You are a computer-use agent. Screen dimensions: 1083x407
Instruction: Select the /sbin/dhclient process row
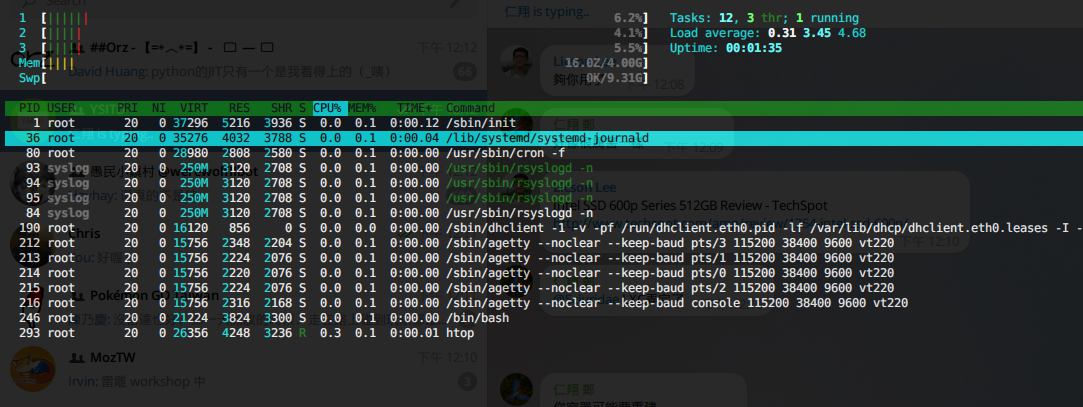[542, 228]
